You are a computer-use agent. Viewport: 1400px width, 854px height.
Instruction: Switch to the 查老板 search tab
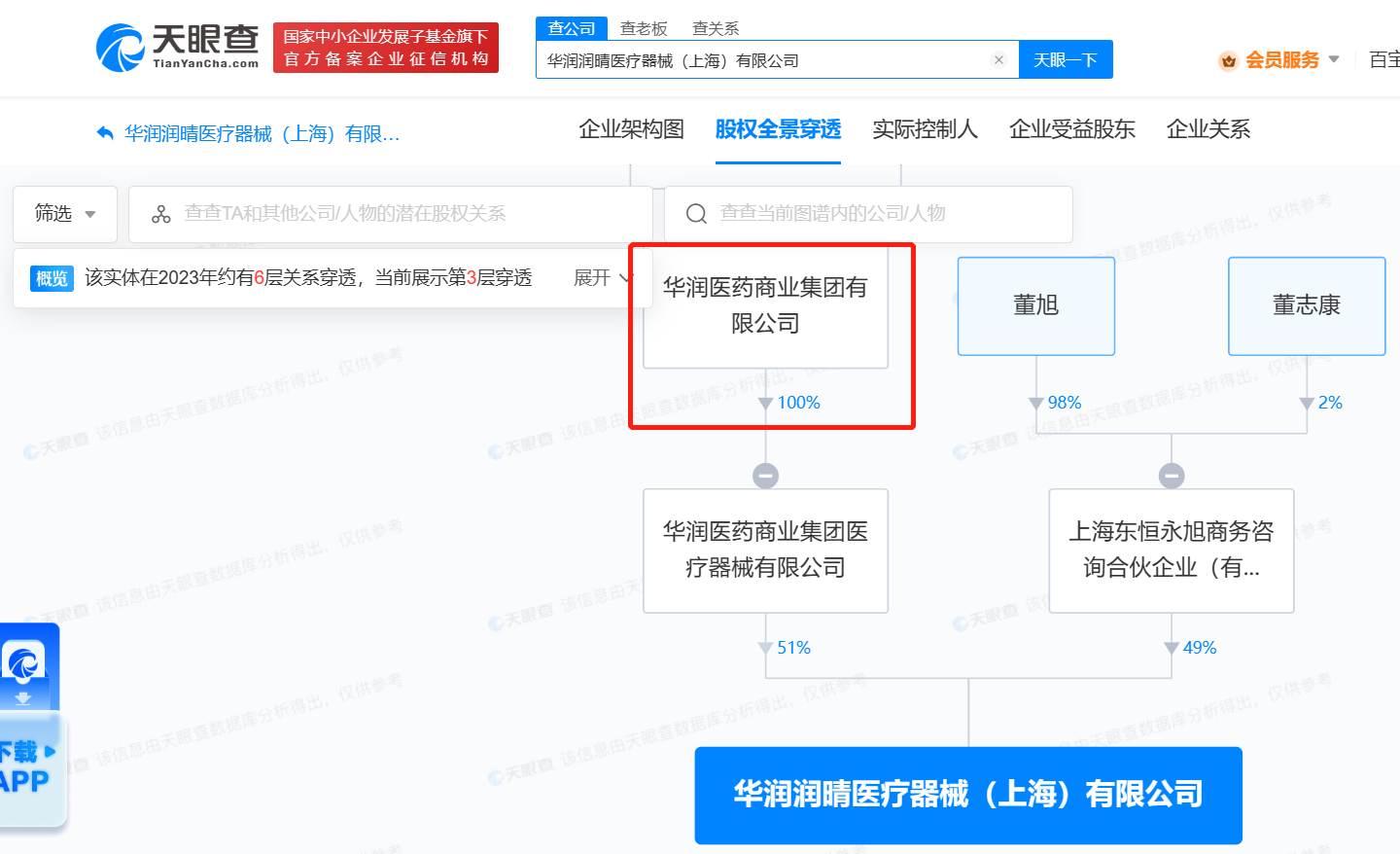pos(644,28)
